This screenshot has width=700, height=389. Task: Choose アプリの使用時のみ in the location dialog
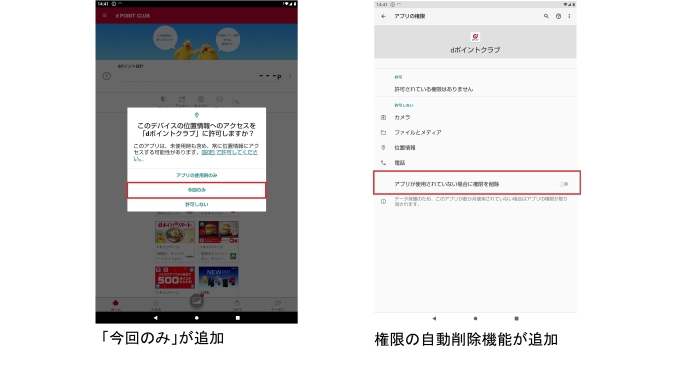pyautogui.click(x=196, y=175)
